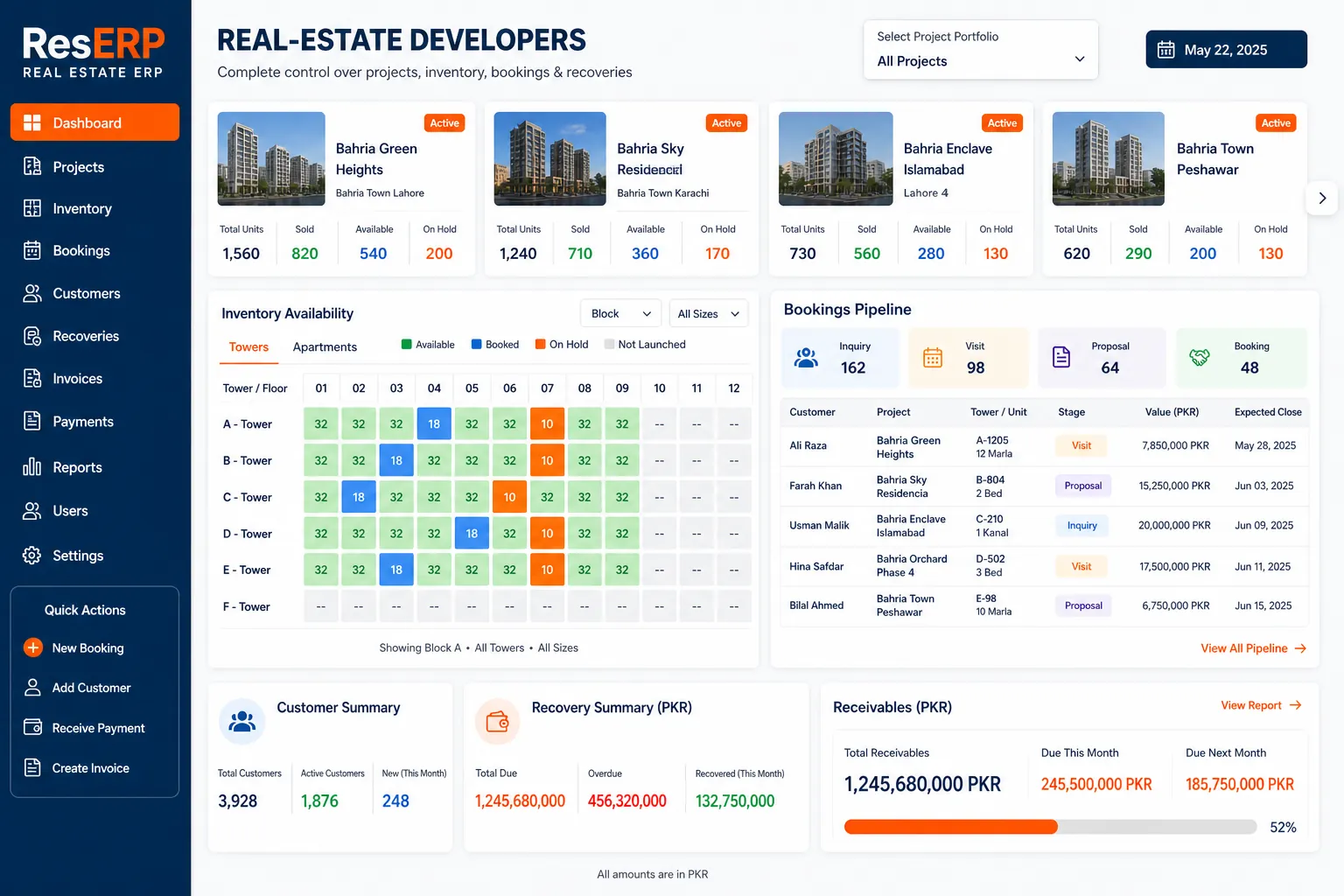The width and height of the screenshot is (1344, 896).
Task: Click the orange On Hold legend swatch
Action: click(541, 344)
